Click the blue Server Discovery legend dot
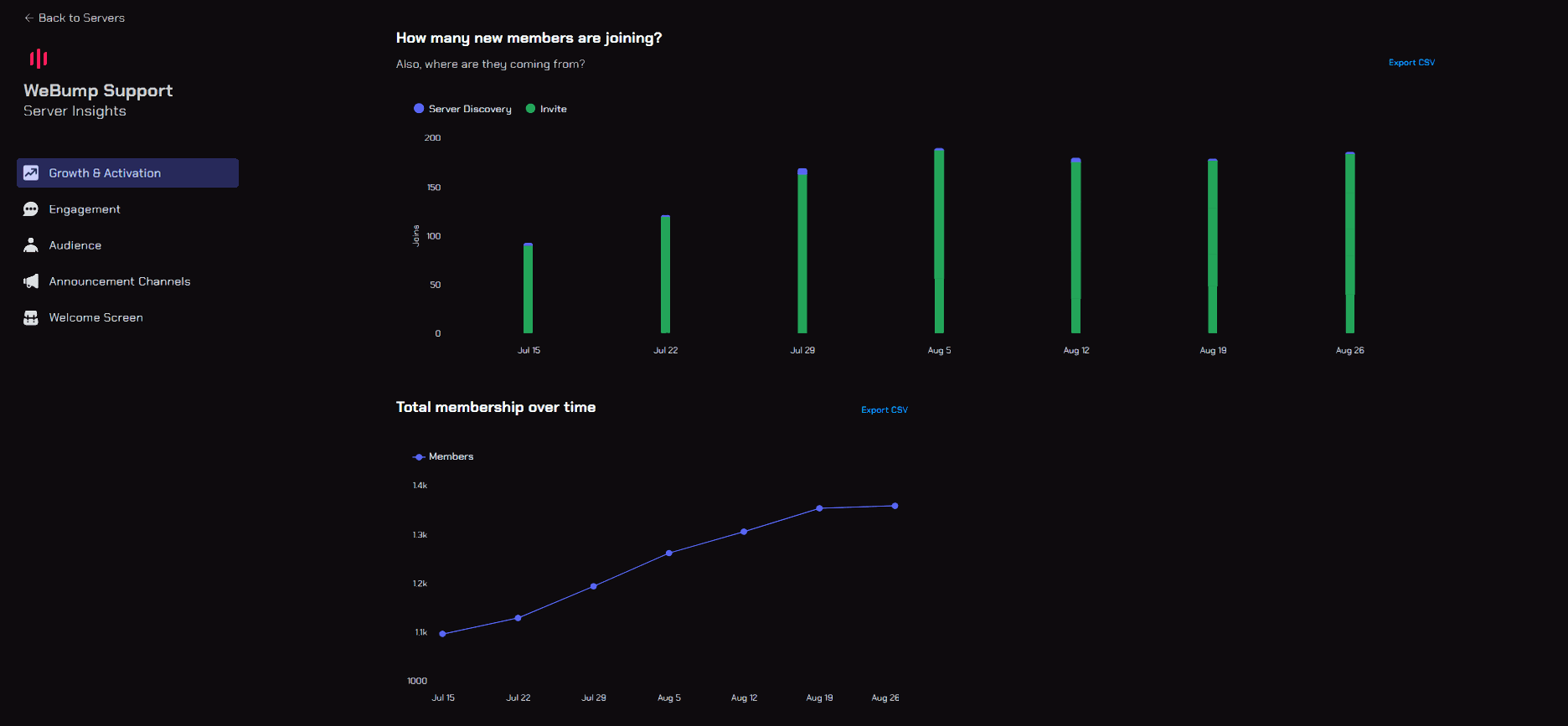Screen dimensions: 1568x726 (x=419, y=109)
